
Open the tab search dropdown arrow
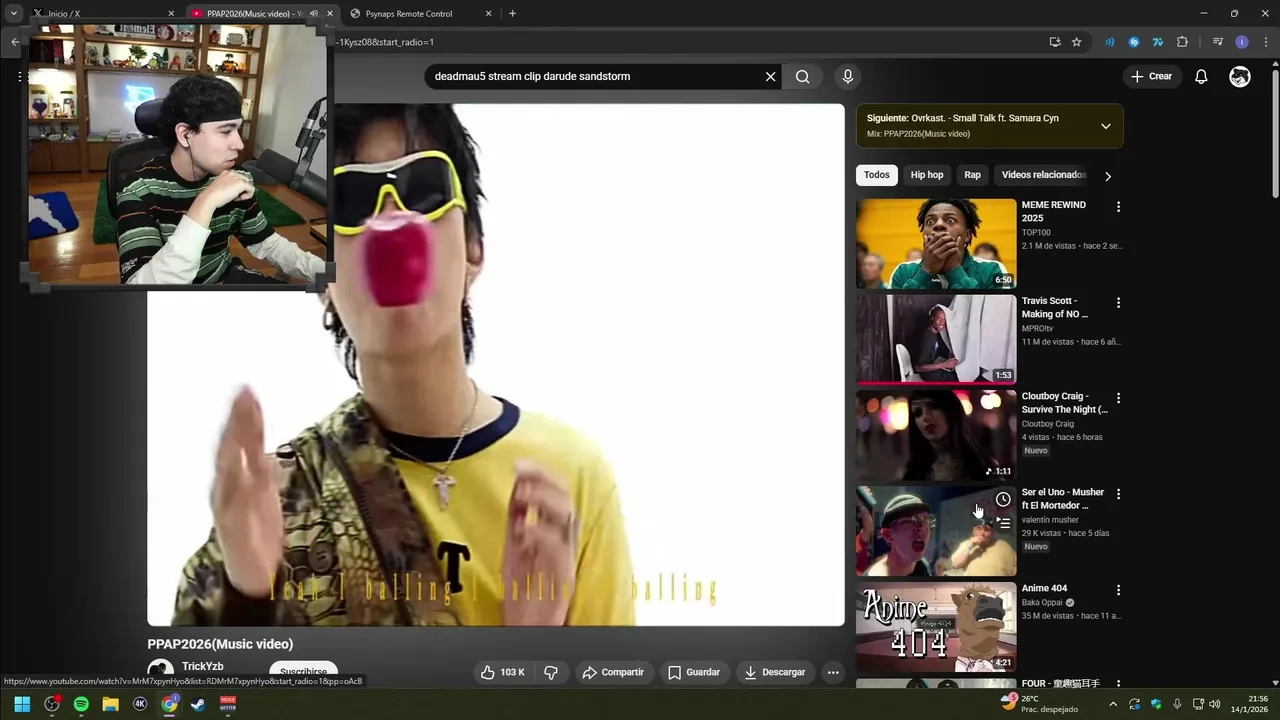[14, 14]
